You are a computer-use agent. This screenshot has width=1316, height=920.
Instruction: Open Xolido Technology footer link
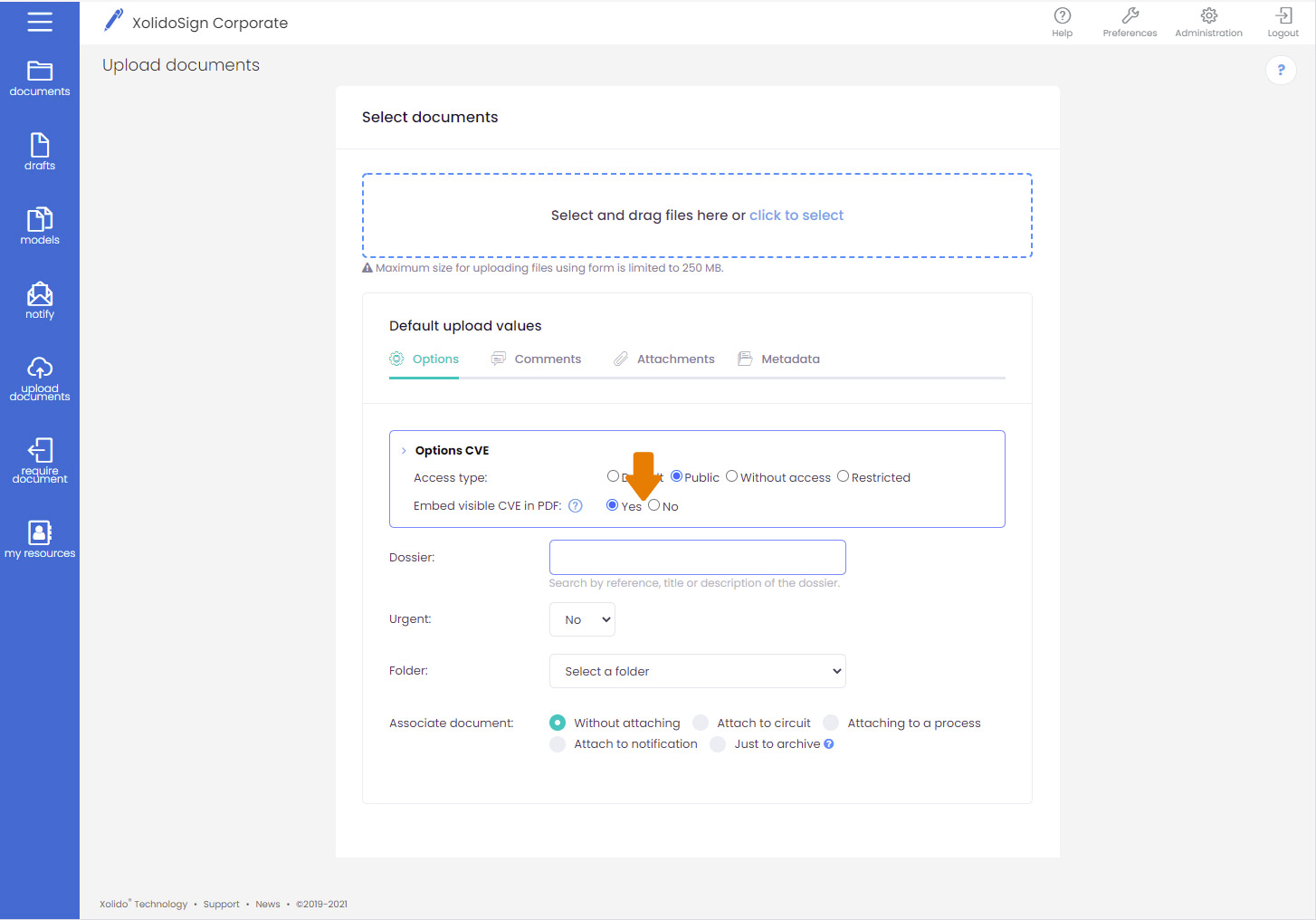coord(143,904)
